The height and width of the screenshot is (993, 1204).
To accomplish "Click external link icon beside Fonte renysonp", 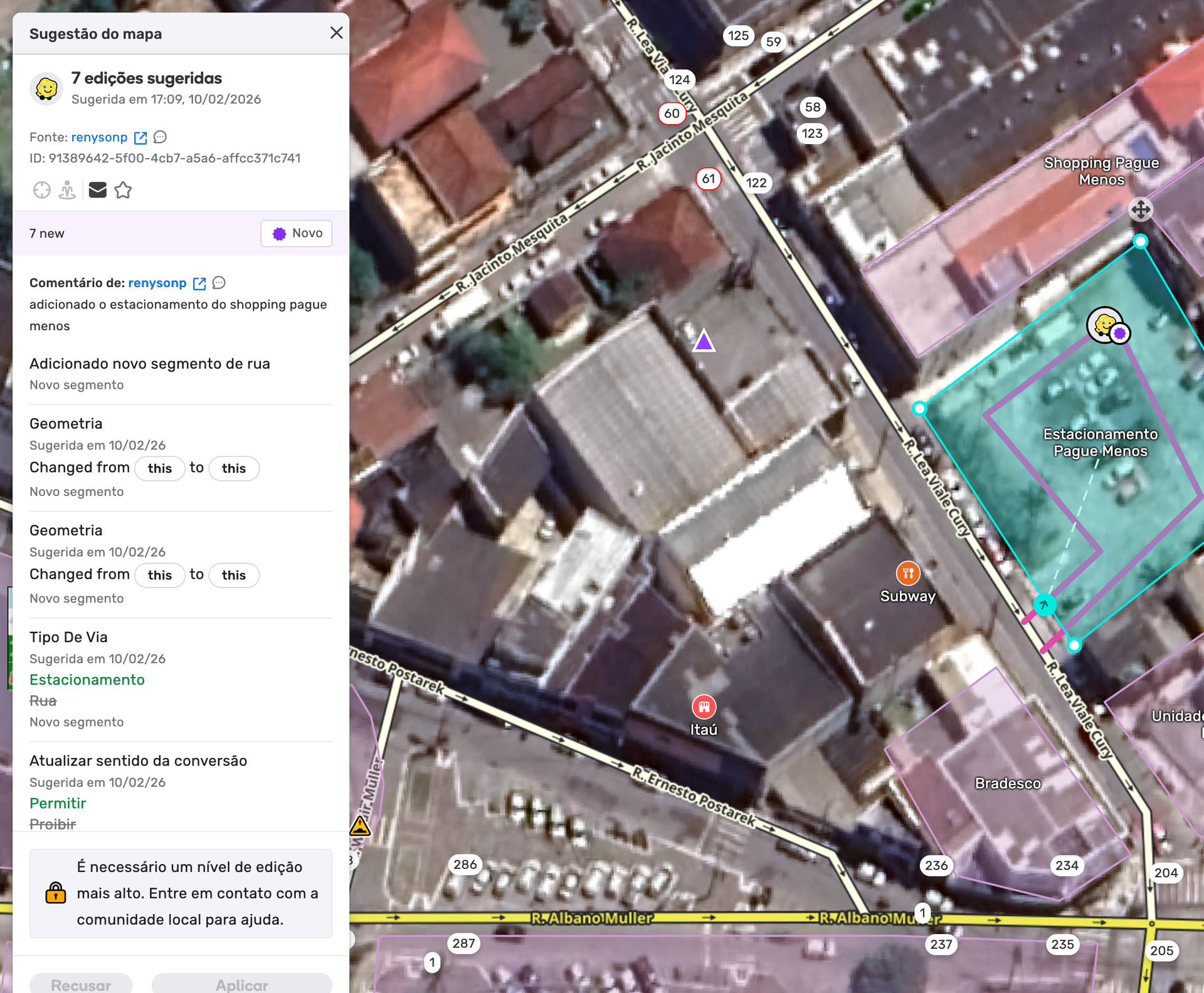I will (140, 137).
